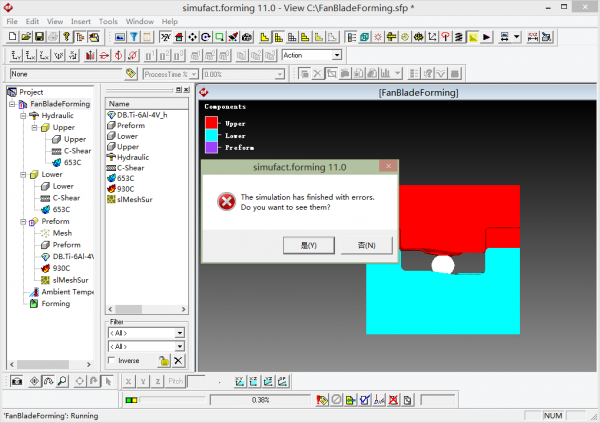Click the cyan Lower legend swatch
The image size is (600, 423).
211,135
